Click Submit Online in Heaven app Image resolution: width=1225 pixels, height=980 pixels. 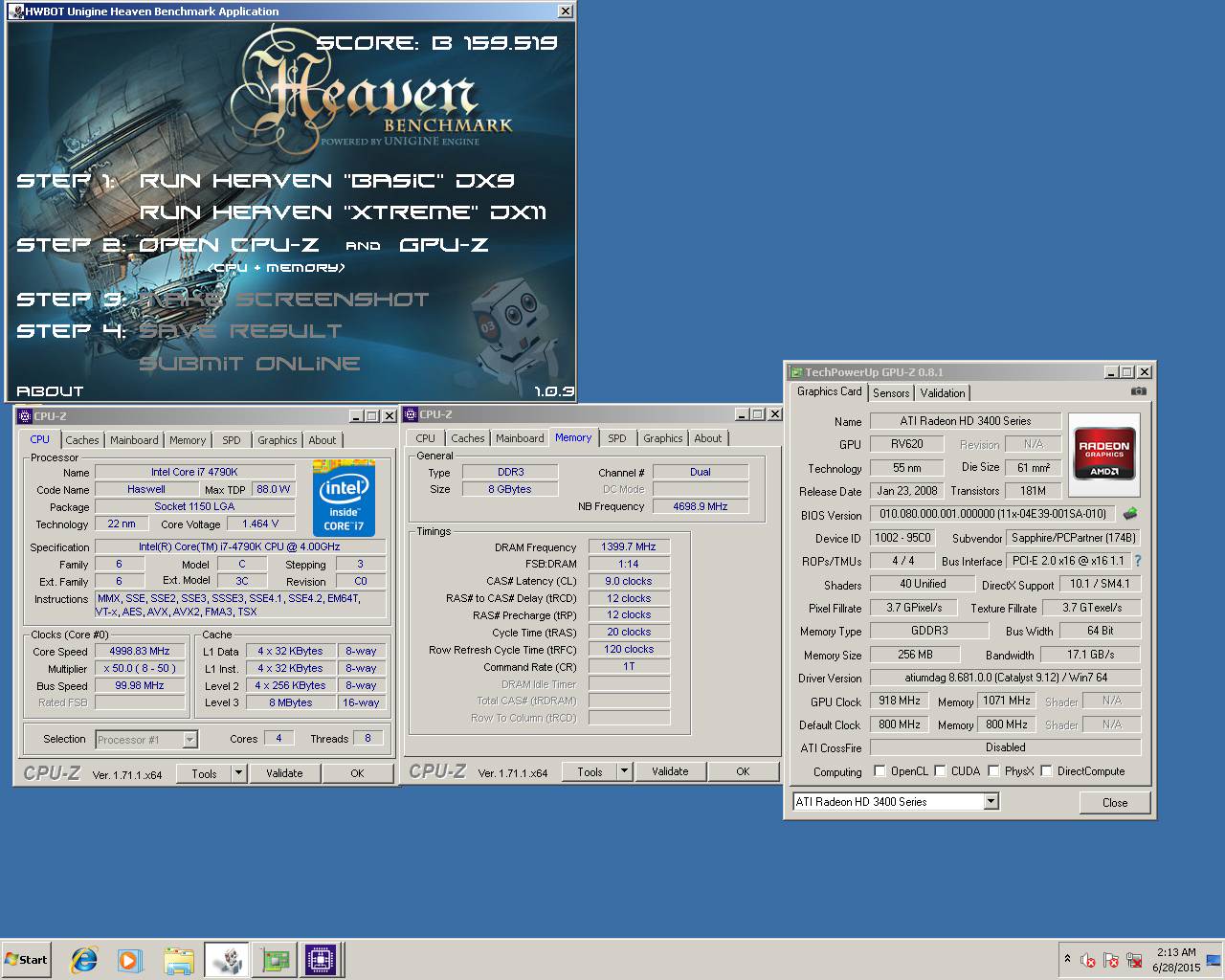pos(250,364)
